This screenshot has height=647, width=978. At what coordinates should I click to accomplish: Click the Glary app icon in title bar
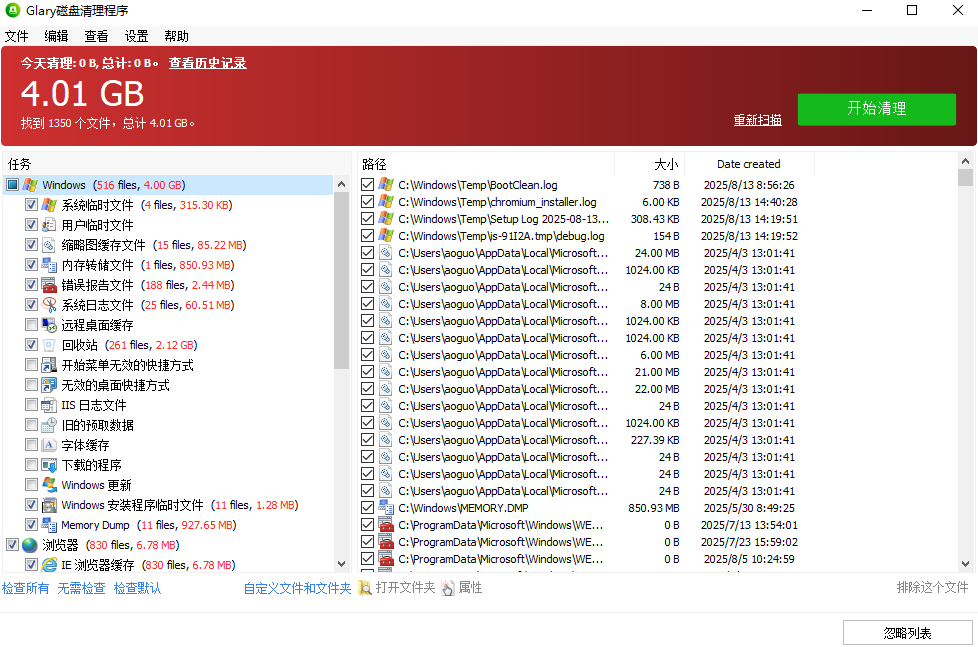coord(12,10)
